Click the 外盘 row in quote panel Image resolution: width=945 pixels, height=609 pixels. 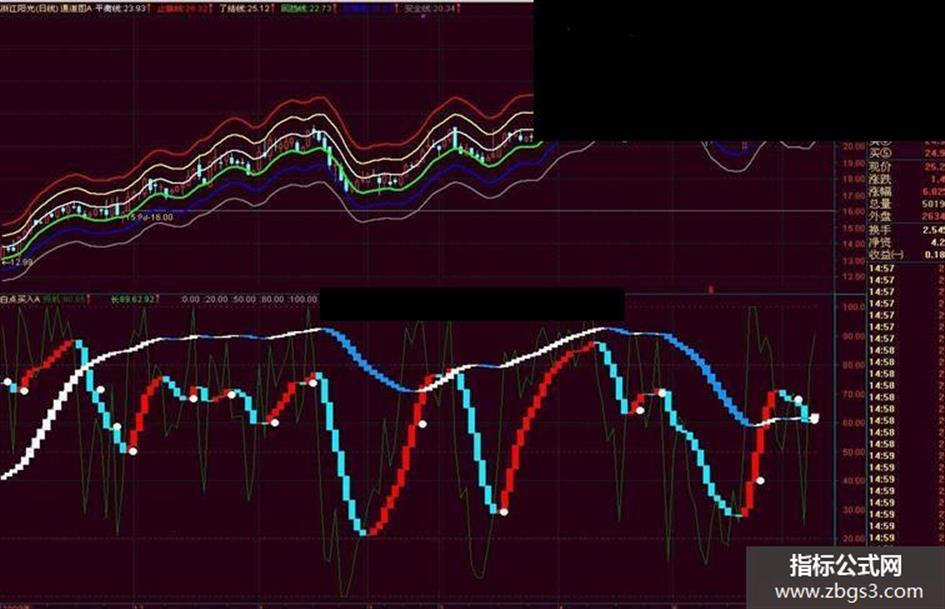point(906,216)
